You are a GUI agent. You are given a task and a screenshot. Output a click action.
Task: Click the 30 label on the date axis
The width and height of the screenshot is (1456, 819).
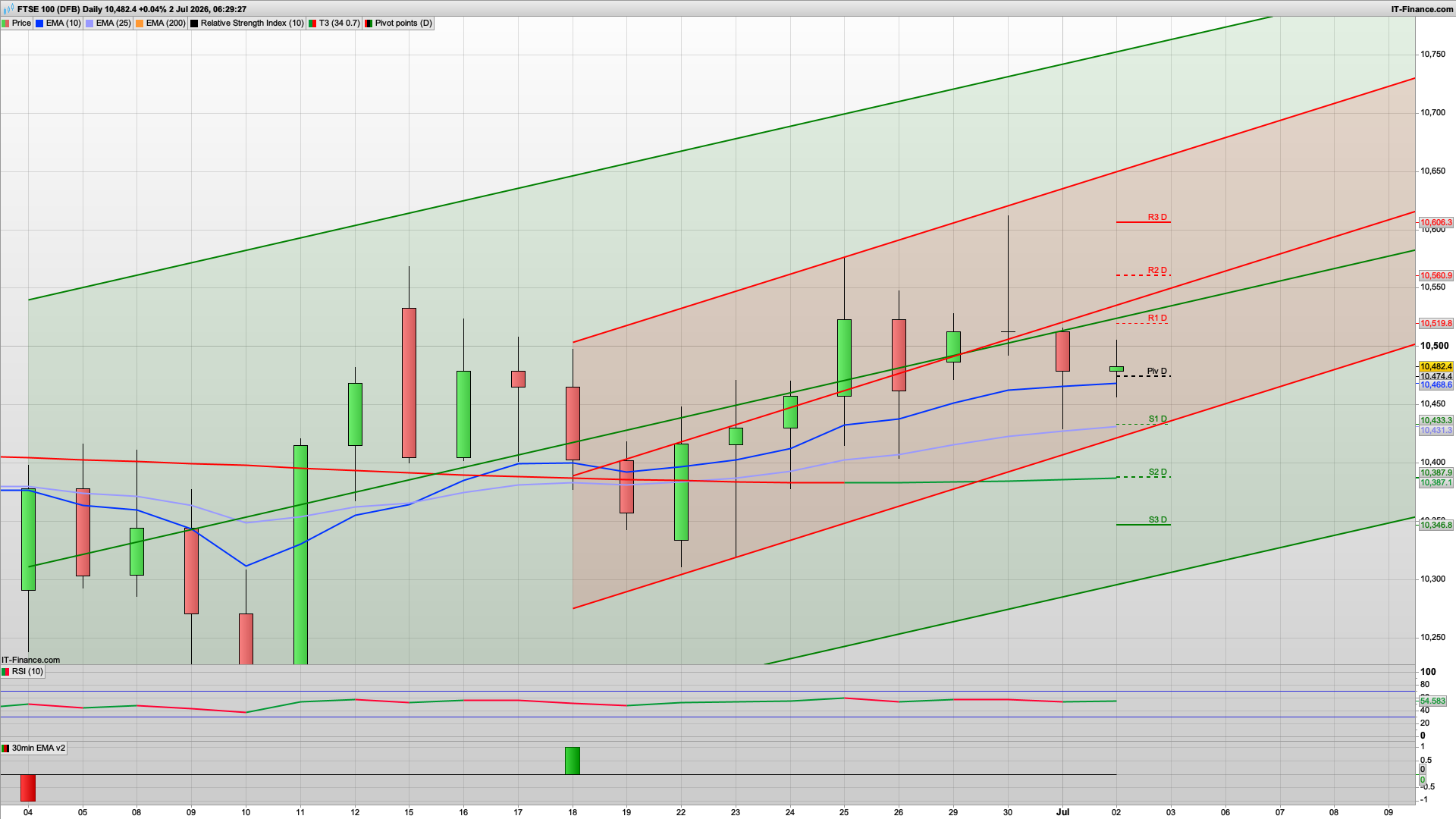click(x=1008, y=812)
